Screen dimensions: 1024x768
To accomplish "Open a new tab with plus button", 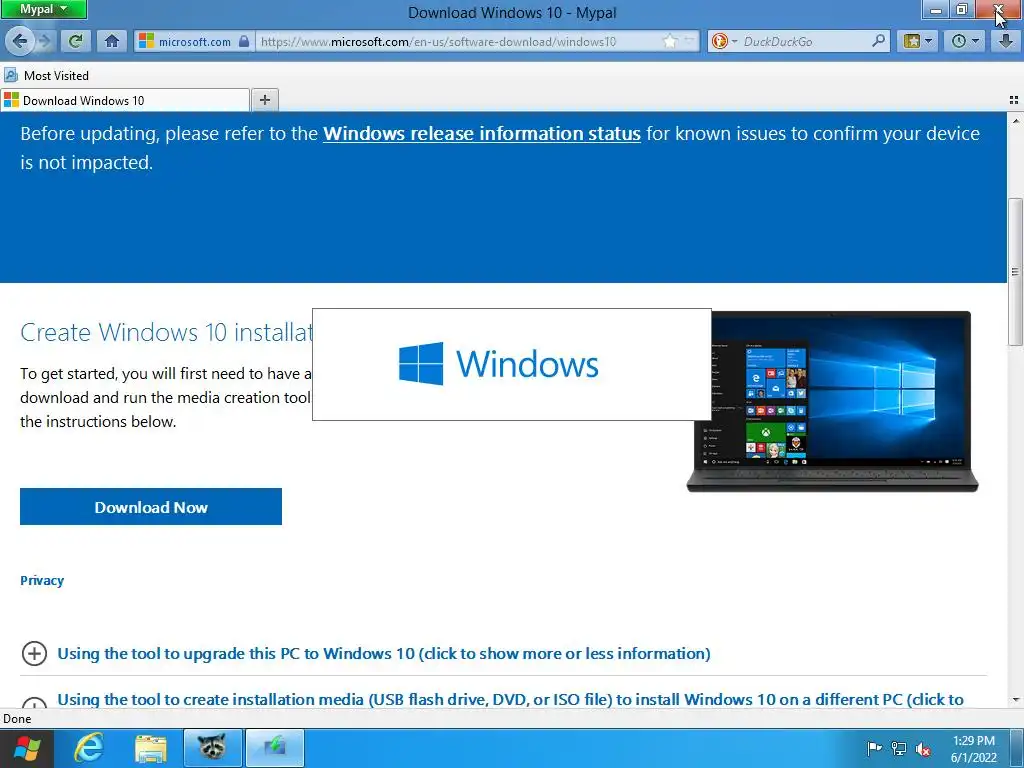I will click(x=264, y=100).
